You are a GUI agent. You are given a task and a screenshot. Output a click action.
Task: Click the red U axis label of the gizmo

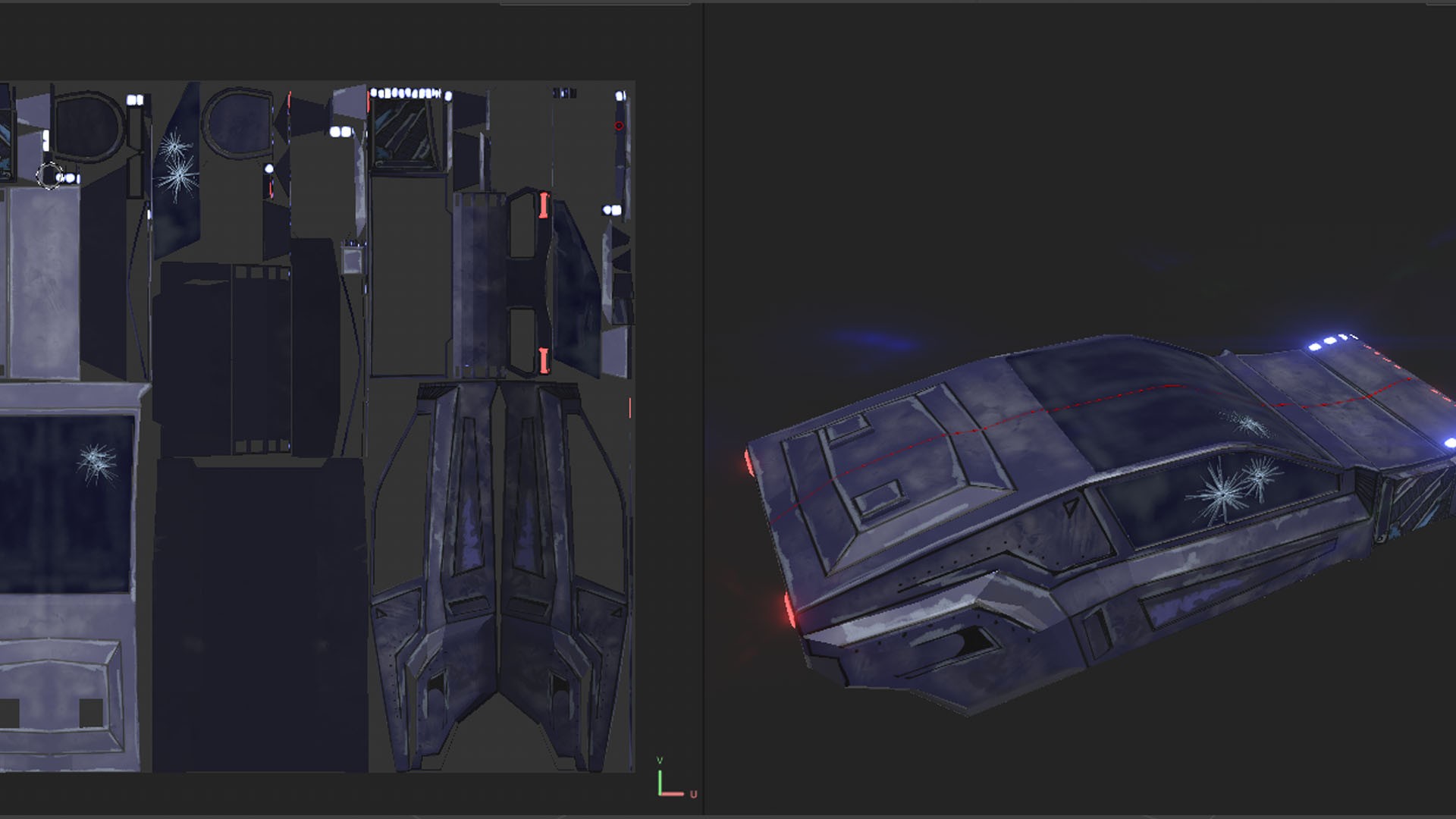tap(693, 794)
